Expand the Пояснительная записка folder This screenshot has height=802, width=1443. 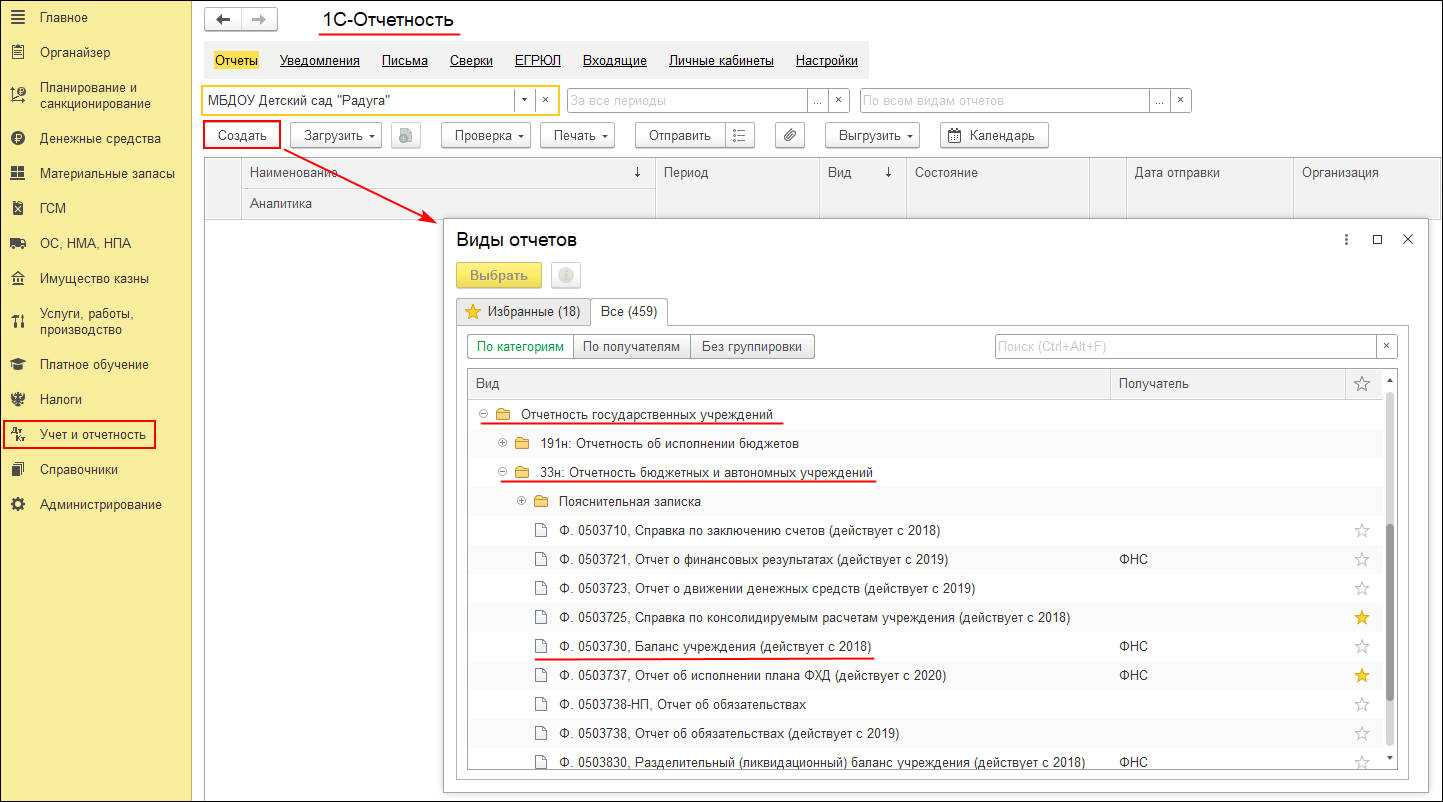(x=522, y=501)
